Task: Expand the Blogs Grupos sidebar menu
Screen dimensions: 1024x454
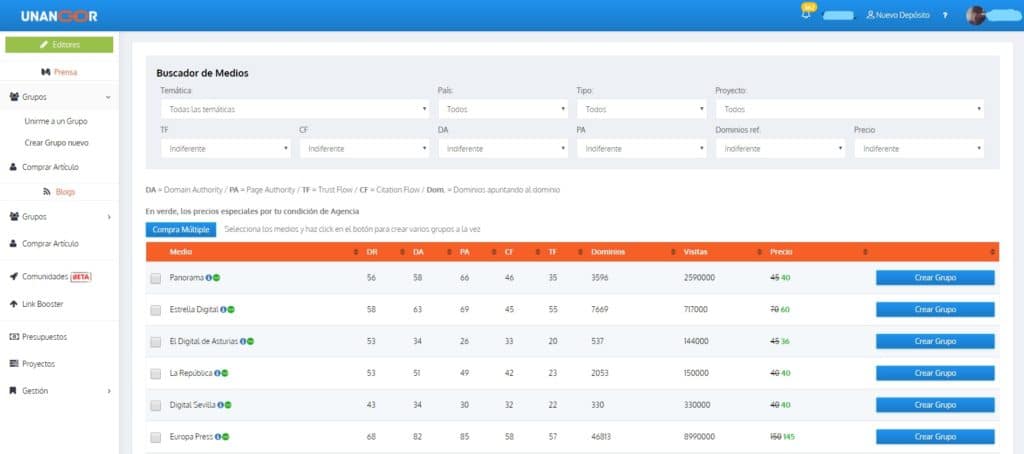Action: pyautogui.click(x=59, y=216)
